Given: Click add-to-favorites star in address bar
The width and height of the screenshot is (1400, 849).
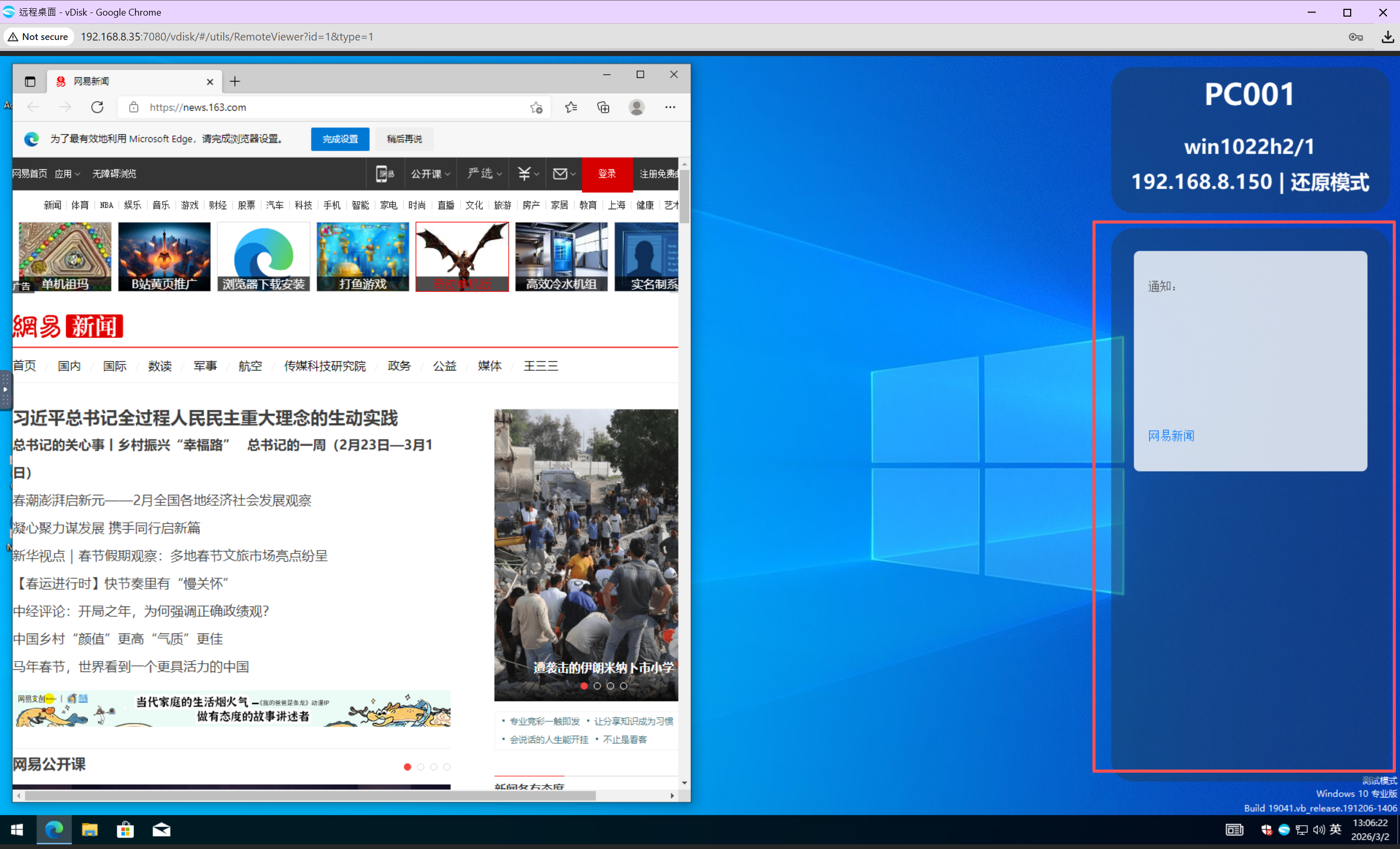Looking at the screenshot, I should (x=536, y=107).
